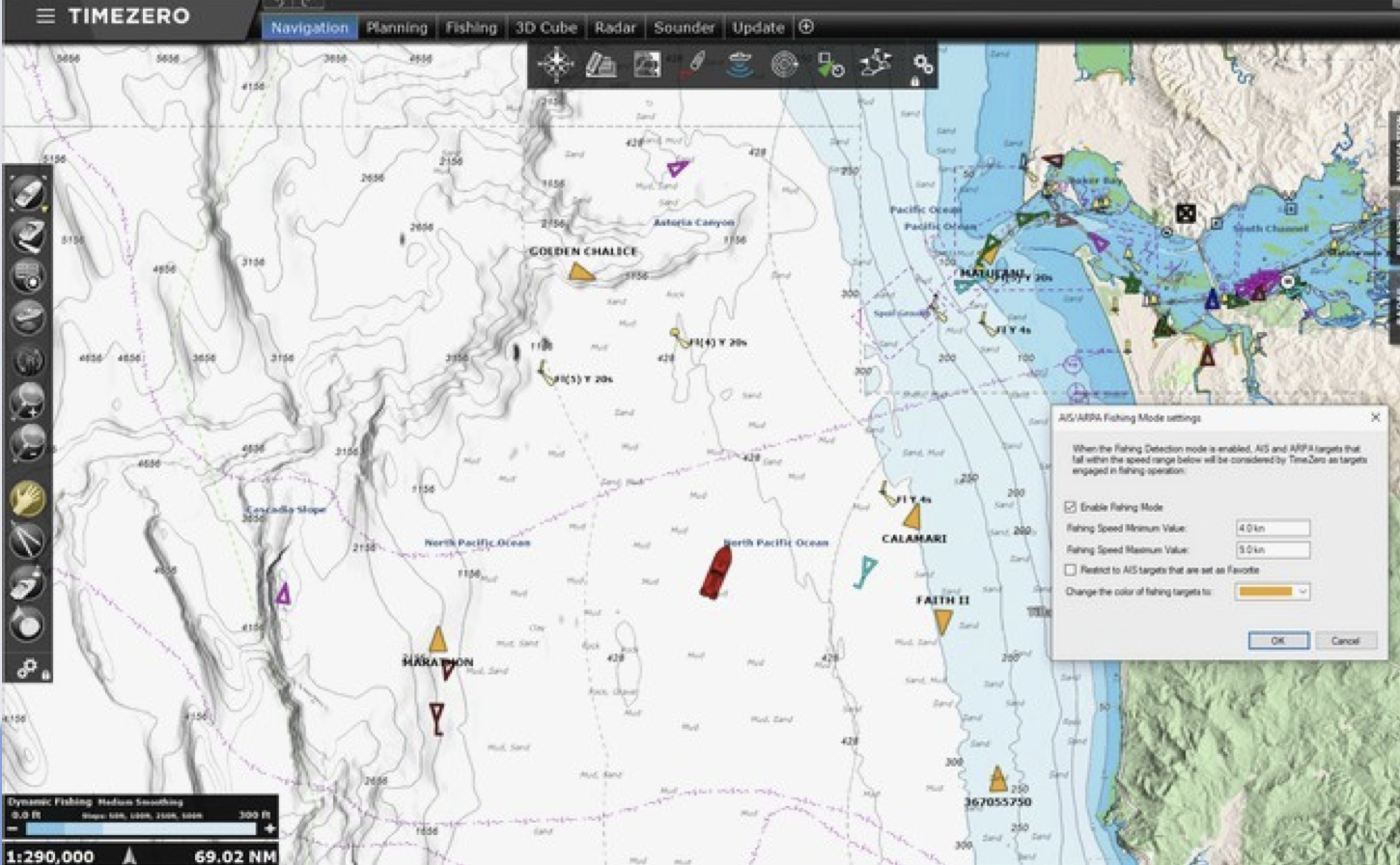The width and height of the screenshot is (1400, 865).
Task: Open the 3D Cube tab
Action: coord(546,28)
